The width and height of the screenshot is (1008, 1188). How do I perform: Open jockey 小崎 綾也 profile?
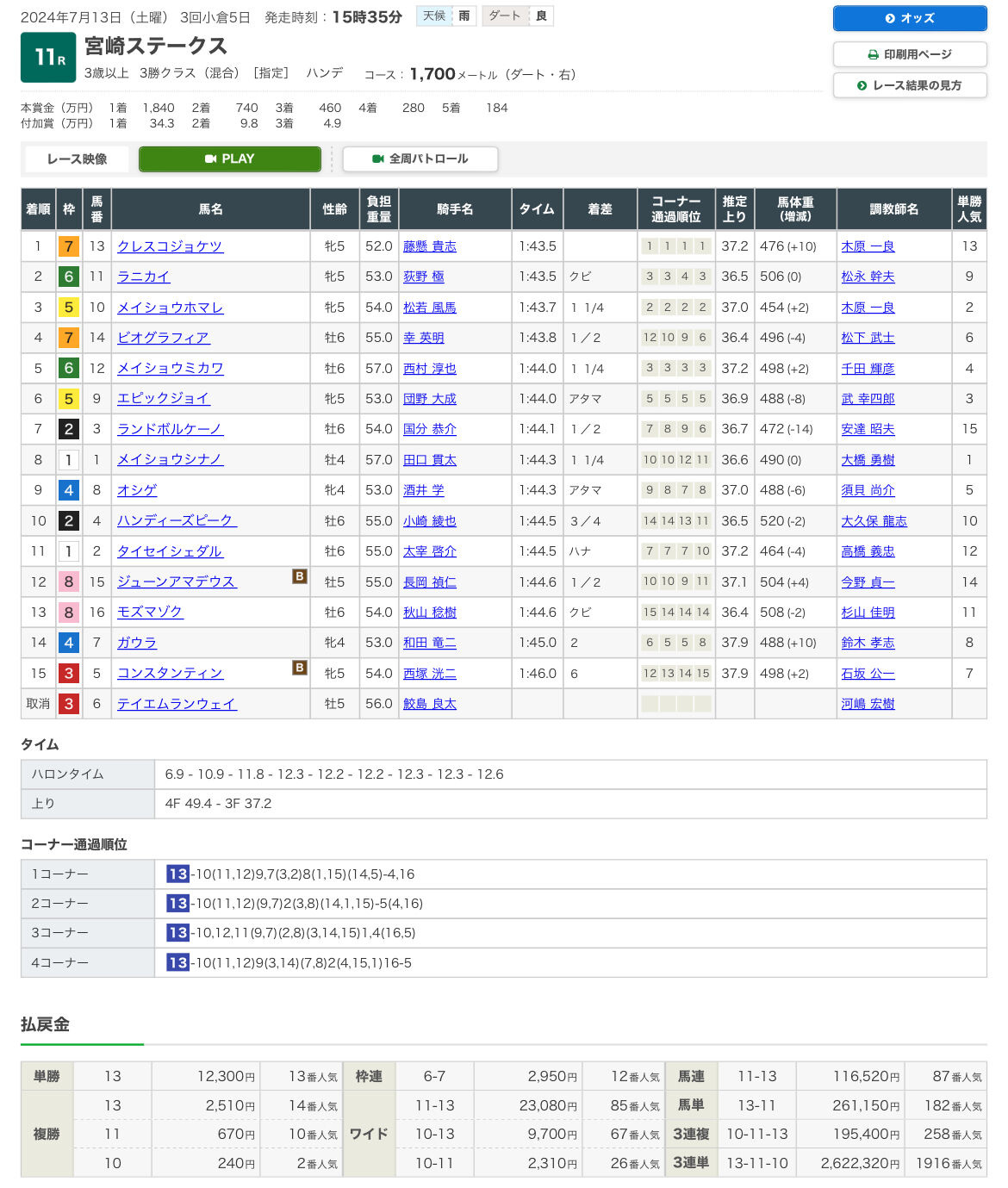pos(430,521)
